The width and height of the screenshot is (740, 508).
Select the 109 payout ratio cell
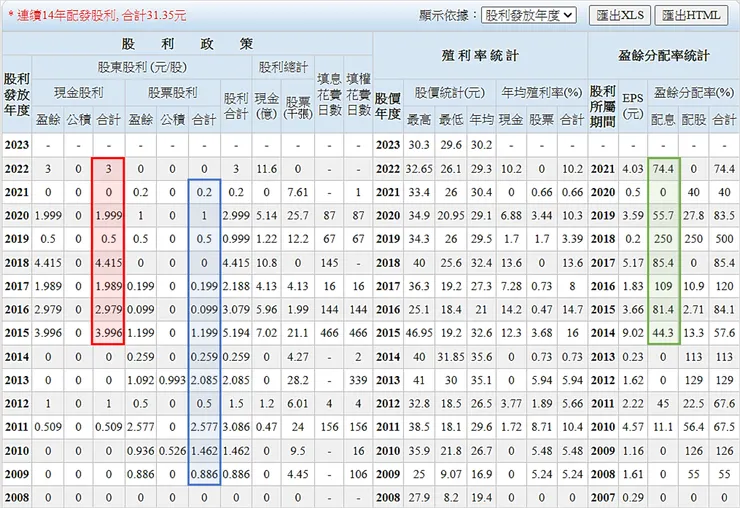click(x=663, y=286)
